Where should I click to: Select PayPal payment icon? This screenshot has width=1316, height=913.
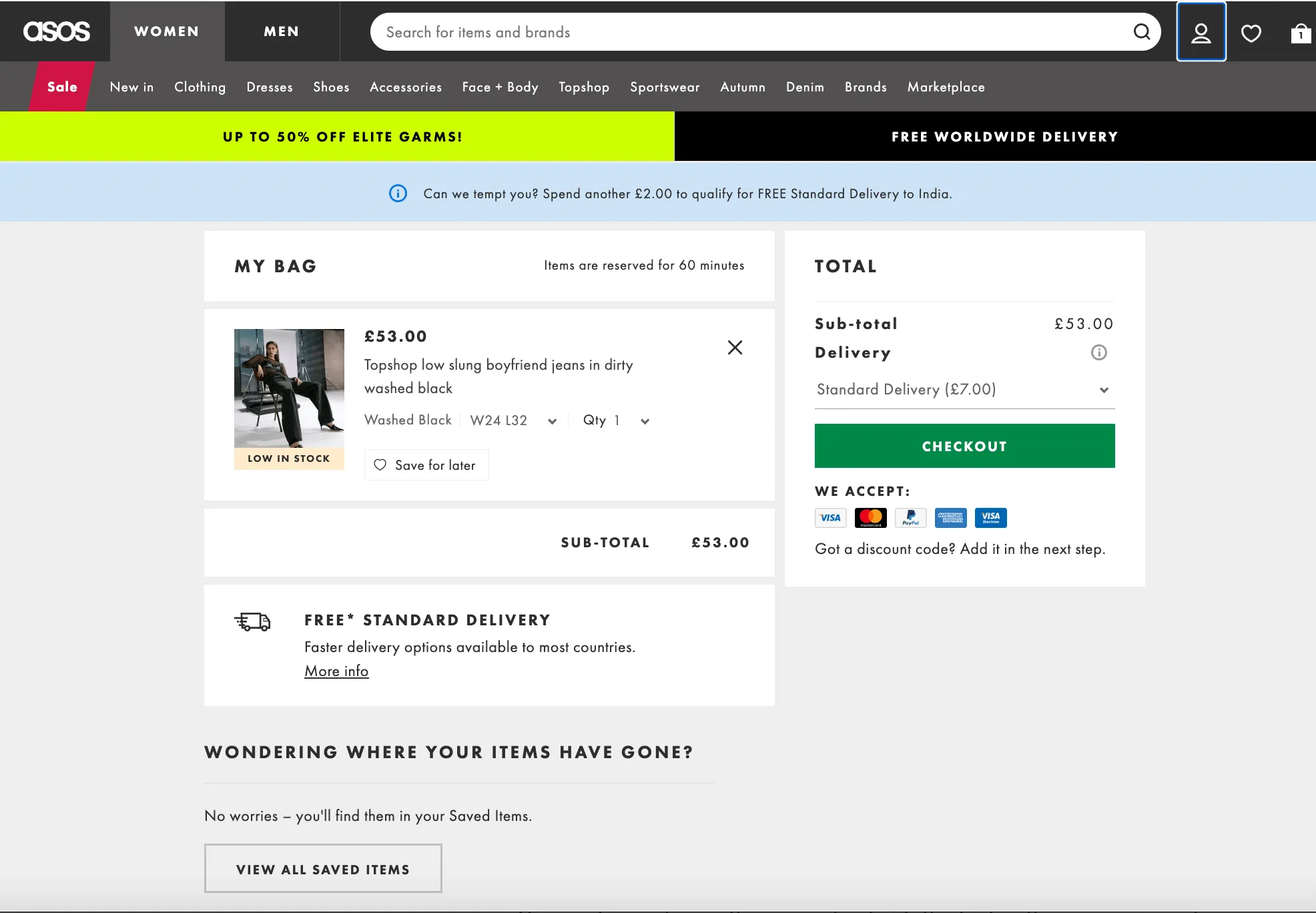click(x=910, y=517)
